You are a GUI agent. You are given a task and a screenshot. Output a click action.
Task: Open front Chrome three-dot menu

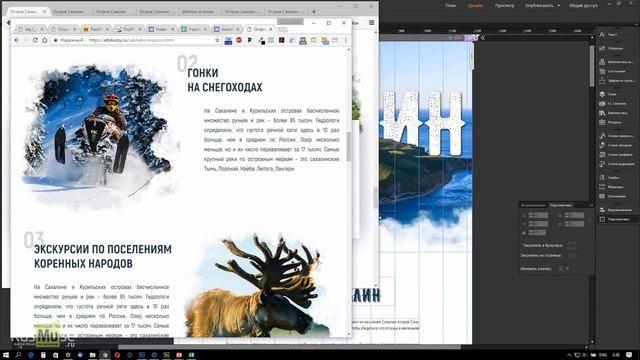pos(346,40)
